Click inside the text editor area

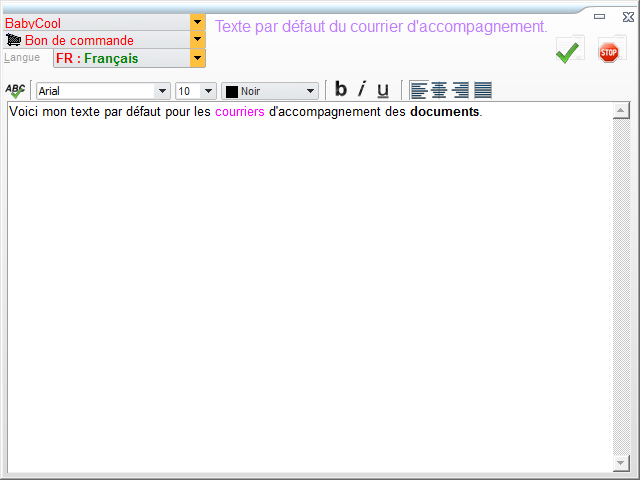300,280
